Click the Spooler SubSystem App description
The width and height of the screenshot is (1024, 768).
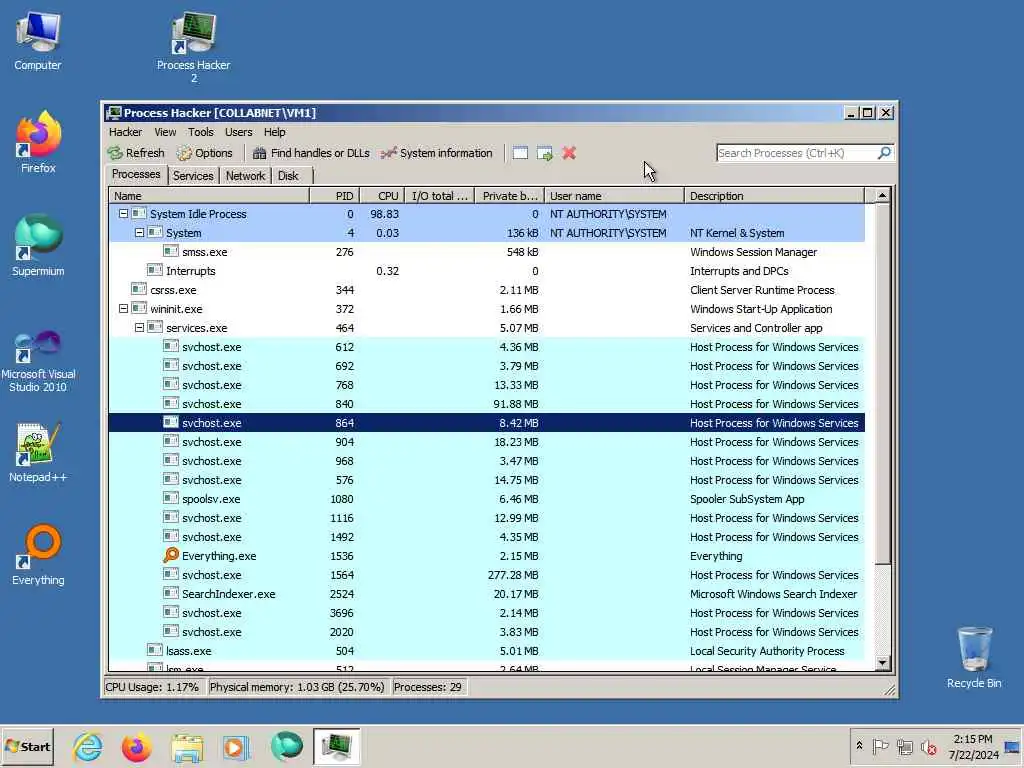point(747,499)
